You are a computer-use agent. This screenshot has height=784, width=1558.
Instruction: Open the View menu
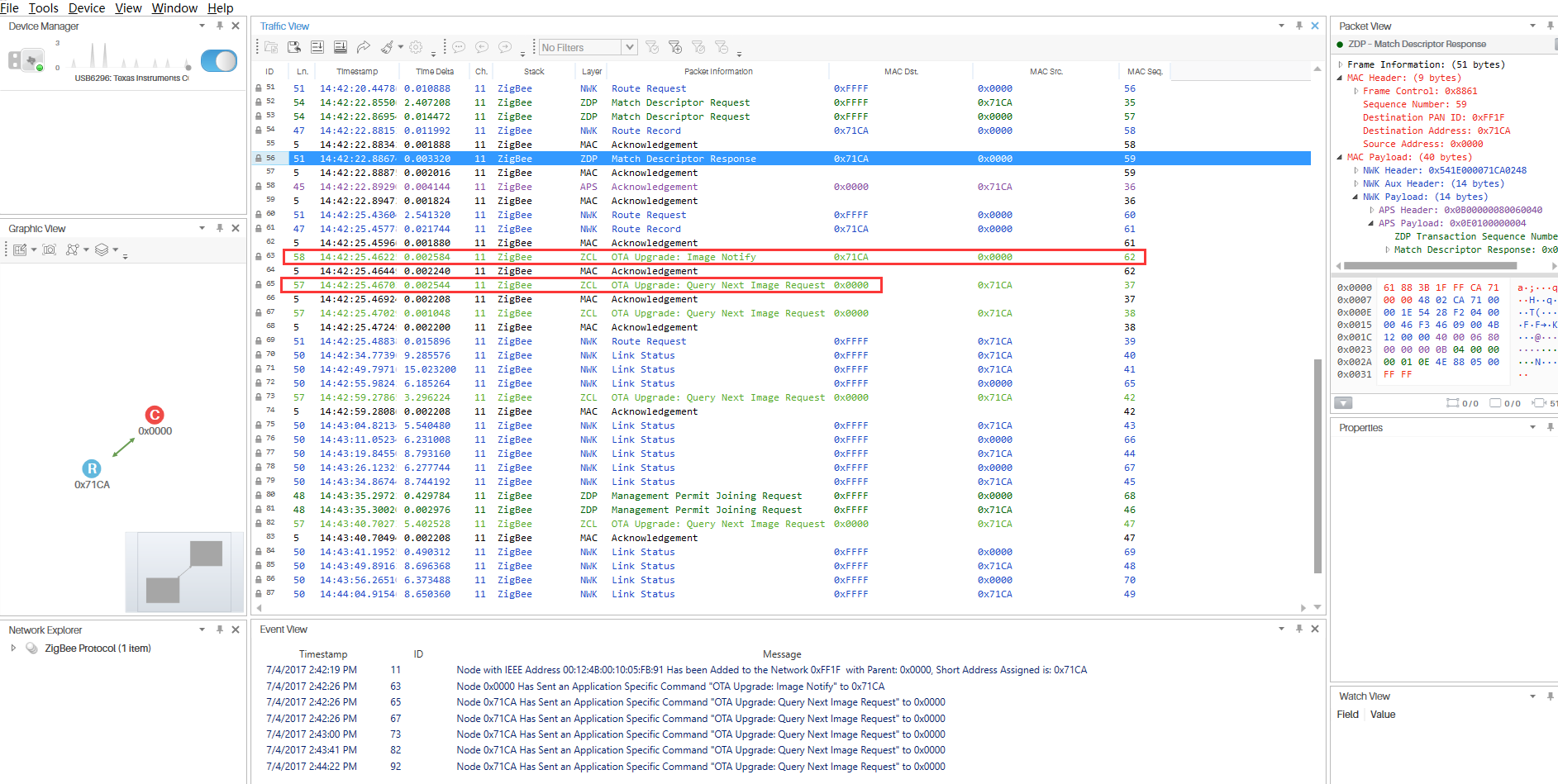(x=128, y=8)
